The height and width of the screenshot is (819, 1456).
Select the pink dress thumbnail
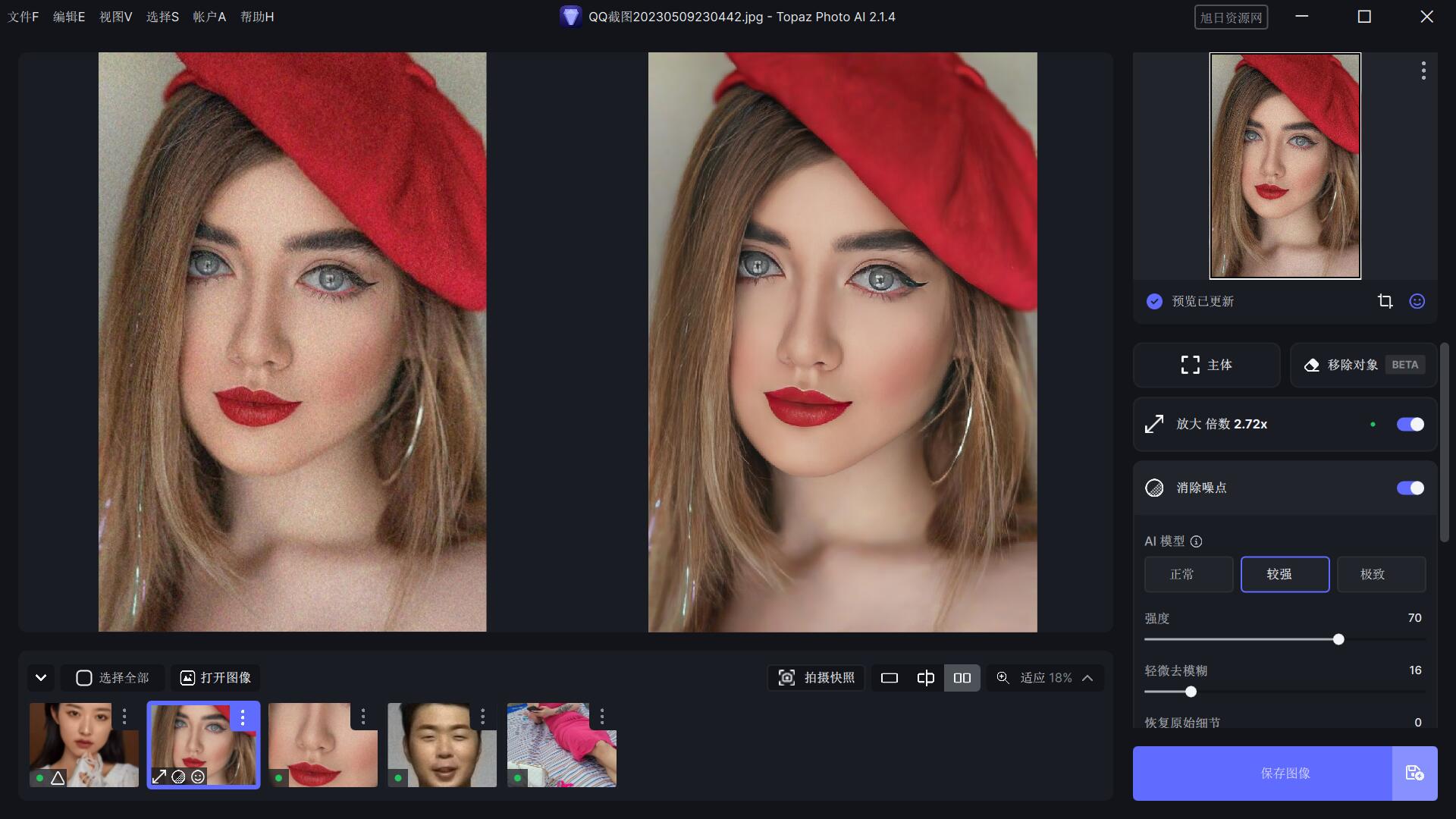[x=562, y=745]
